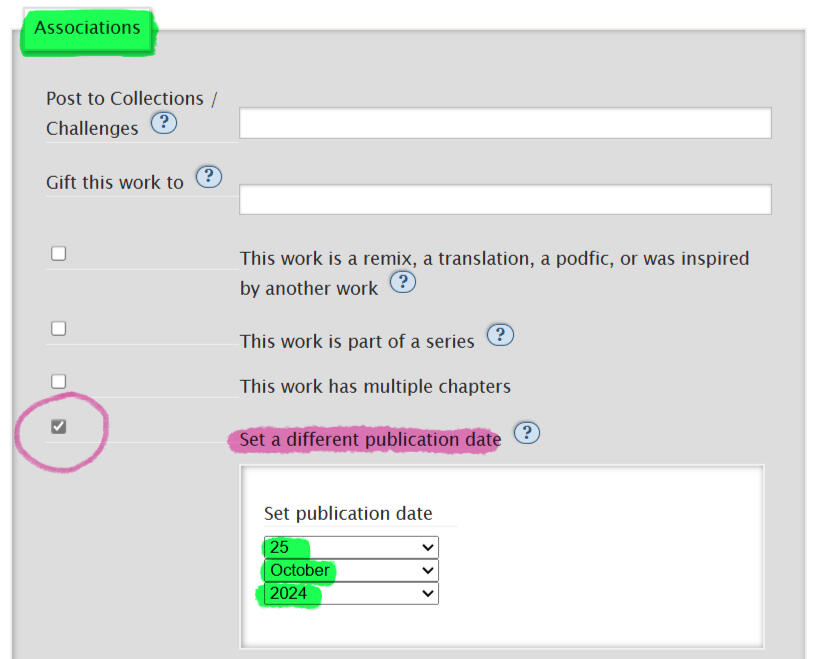Enable the part of a series checkbox
Screen dimensions: 819x659
59,328
